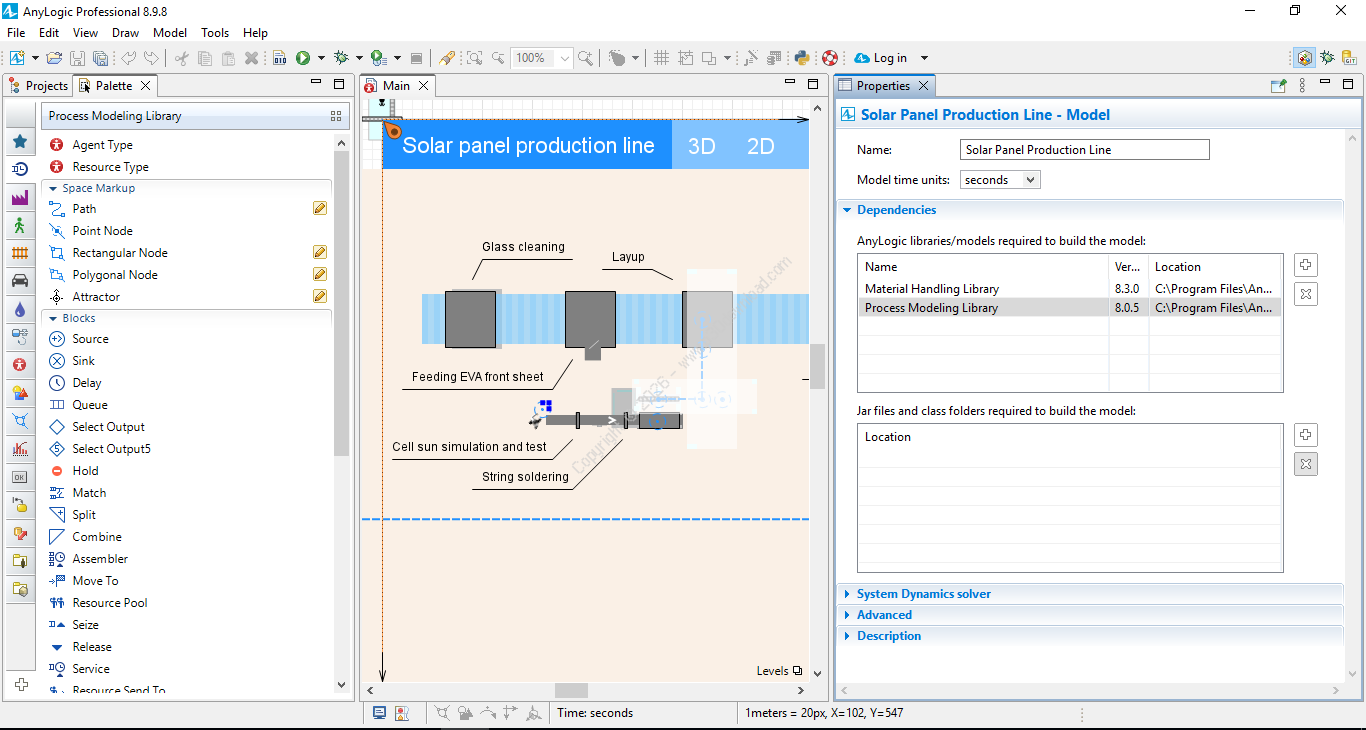Click the Build model toolbar icon
Image resolution: width=1366 pixels, height=730 pixels.
(279, 58)
